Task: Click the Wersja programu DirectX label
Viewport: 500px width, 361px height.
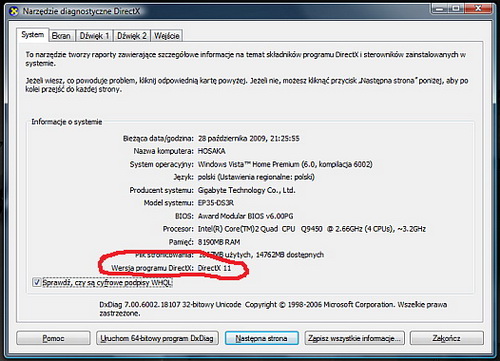Action: click(x=152, y=268)
